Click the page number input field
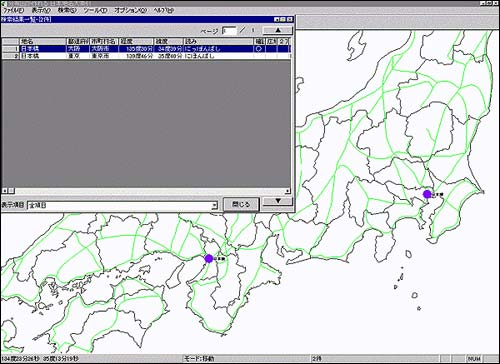500x364 pixels. pos(229,31)
